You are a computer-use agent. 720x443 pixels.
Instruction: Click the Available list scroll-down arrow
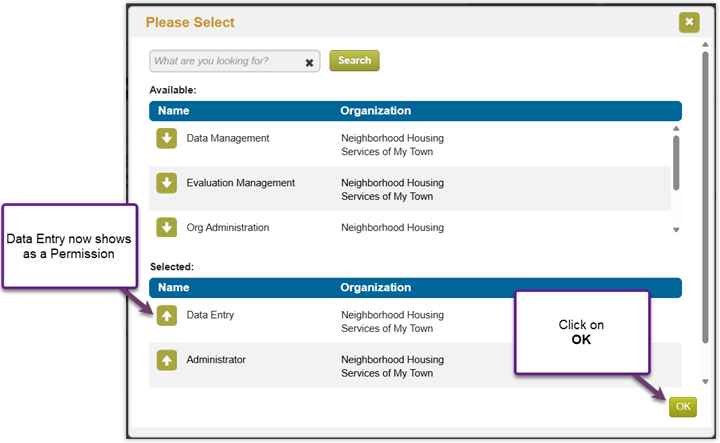[x=676, y=230]
